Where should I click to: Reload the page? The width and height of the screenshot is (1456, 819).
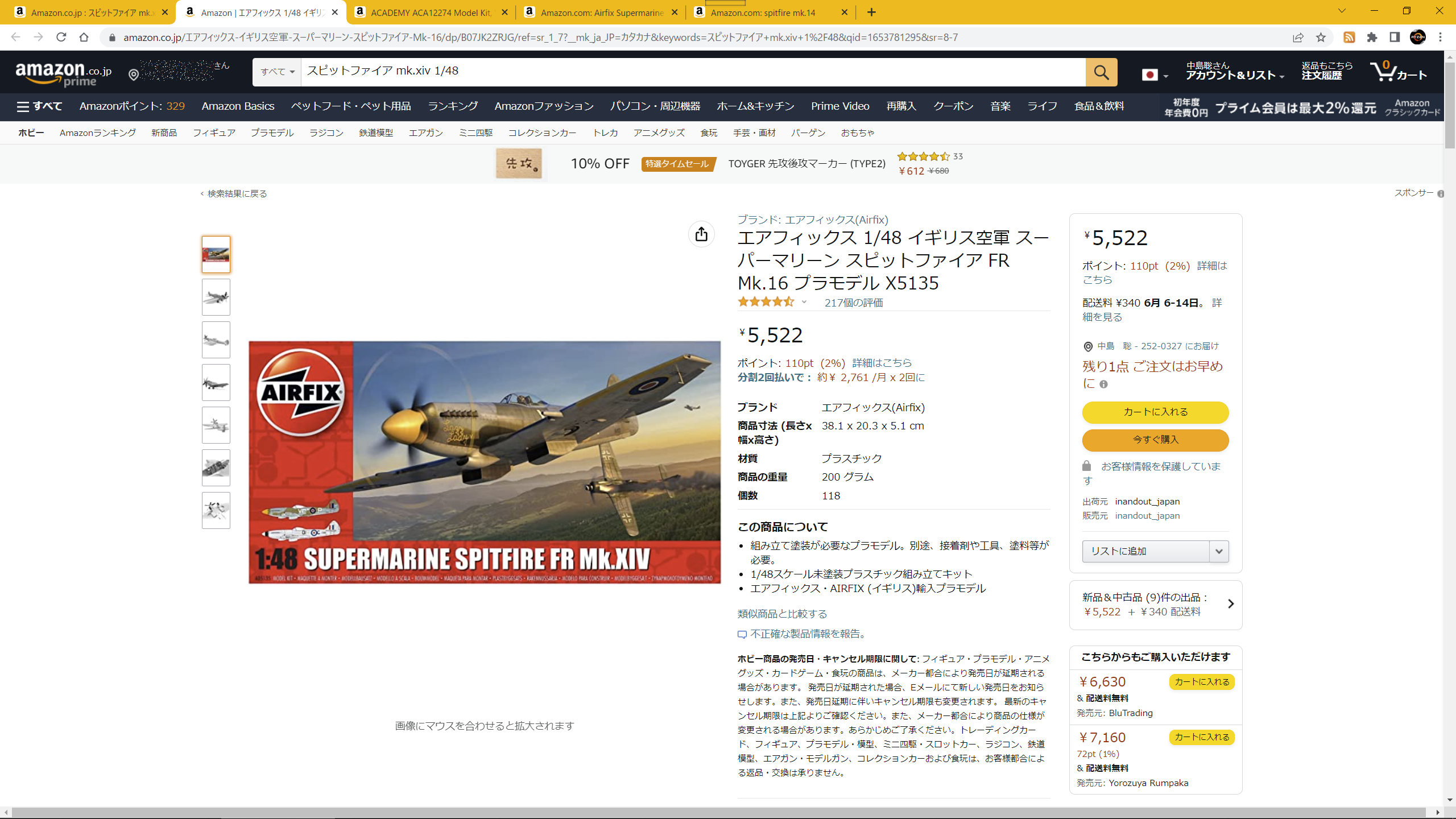click(61, 38)
